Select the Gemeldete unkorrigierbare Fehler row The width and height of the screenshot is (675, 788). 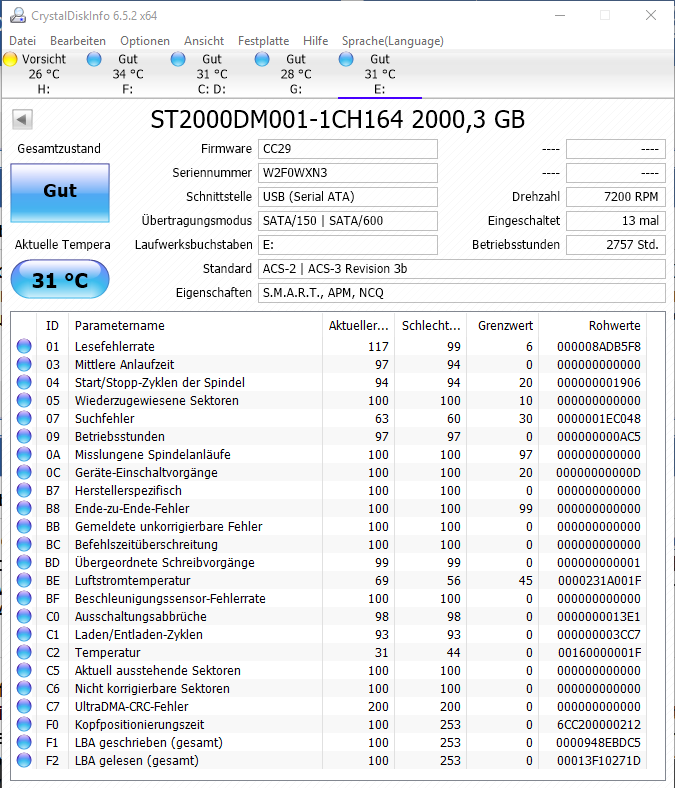329,526
